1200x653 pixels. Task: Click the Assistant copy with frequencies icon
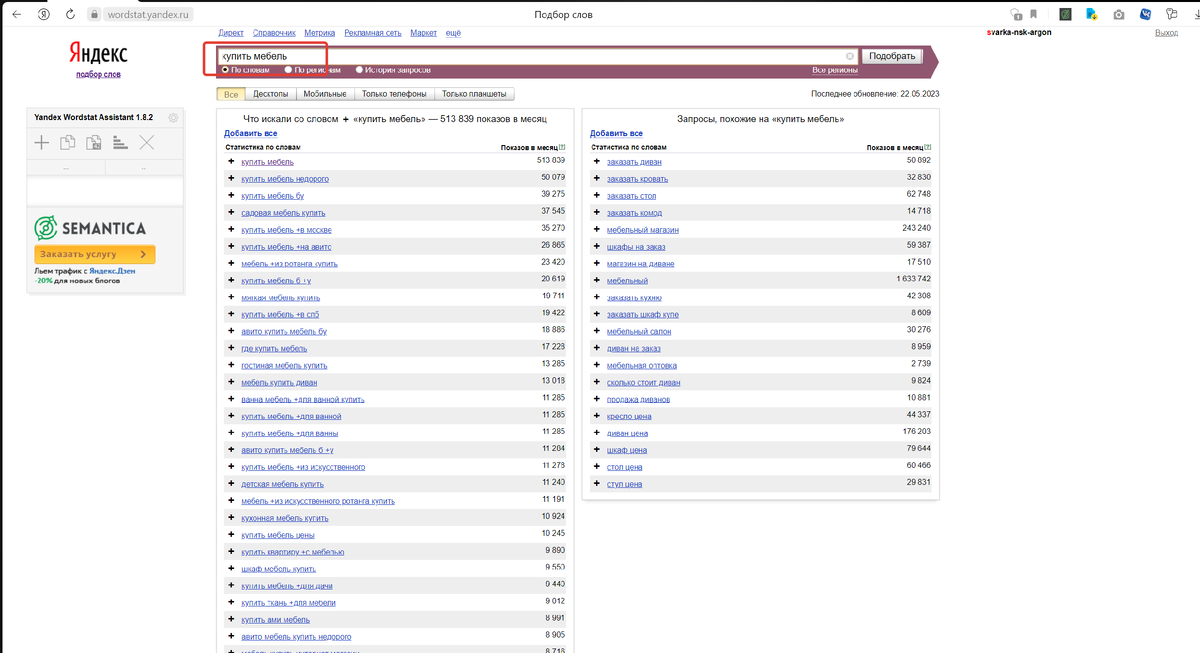[94, 143]
